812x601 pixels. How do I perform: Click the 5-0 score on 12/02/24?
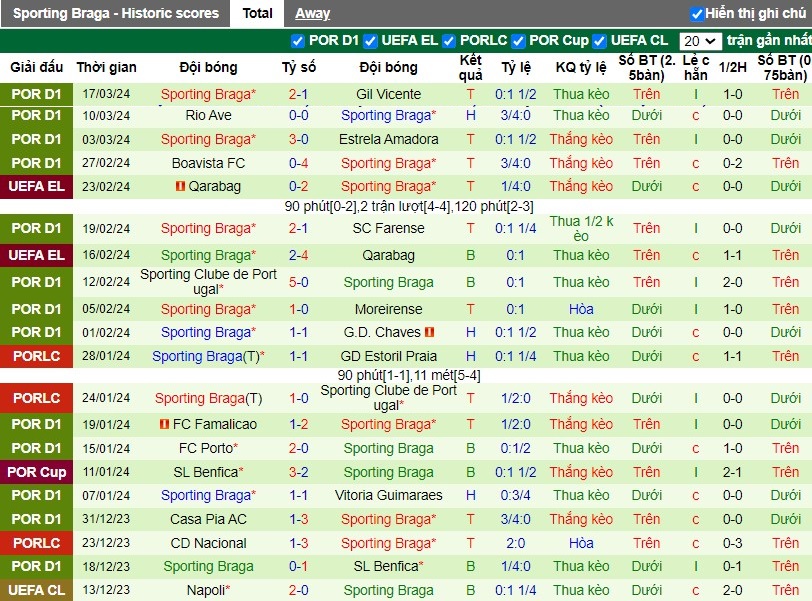(x=298, y=282)
